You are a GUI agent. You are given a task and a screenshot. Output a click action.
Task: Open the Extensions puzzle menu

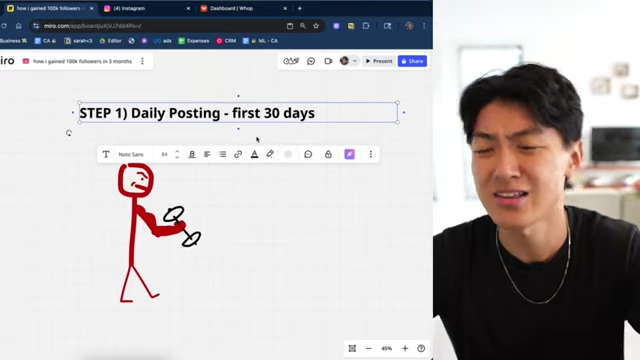point(366,26)
